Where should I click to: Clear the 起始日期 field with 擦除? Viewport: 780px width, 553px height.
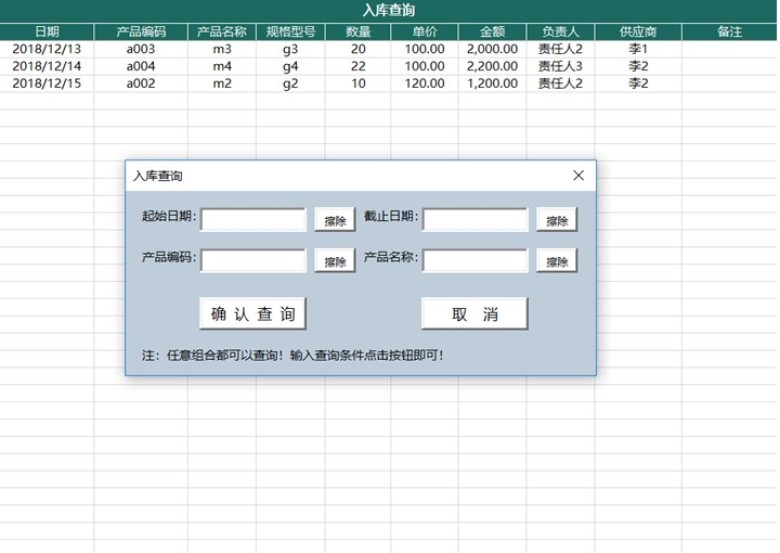335,220
